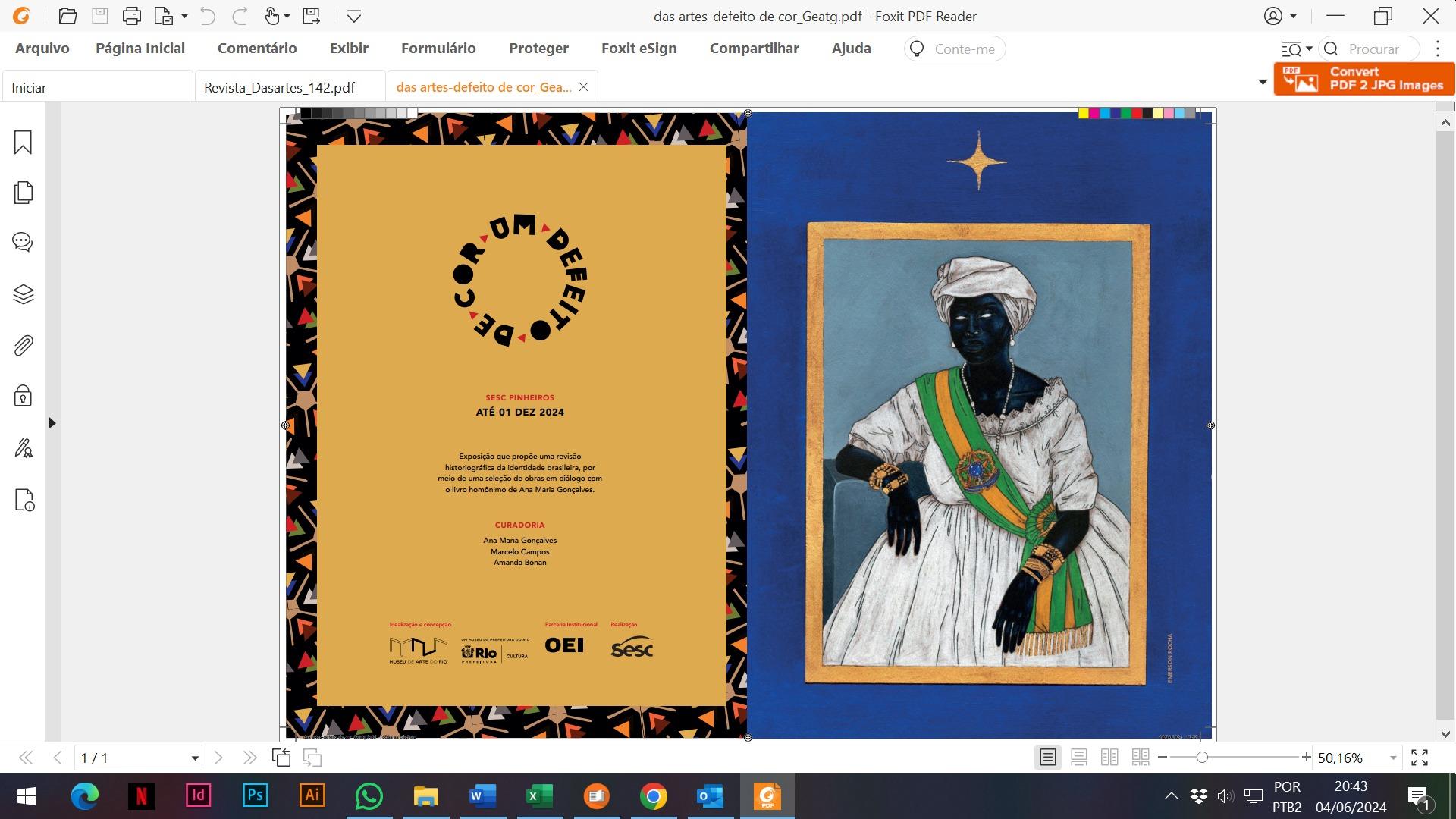Click the Open file folder icon
Viewport: 1456px width, 819px height.
pyautogui.click(x=67, y=16)
